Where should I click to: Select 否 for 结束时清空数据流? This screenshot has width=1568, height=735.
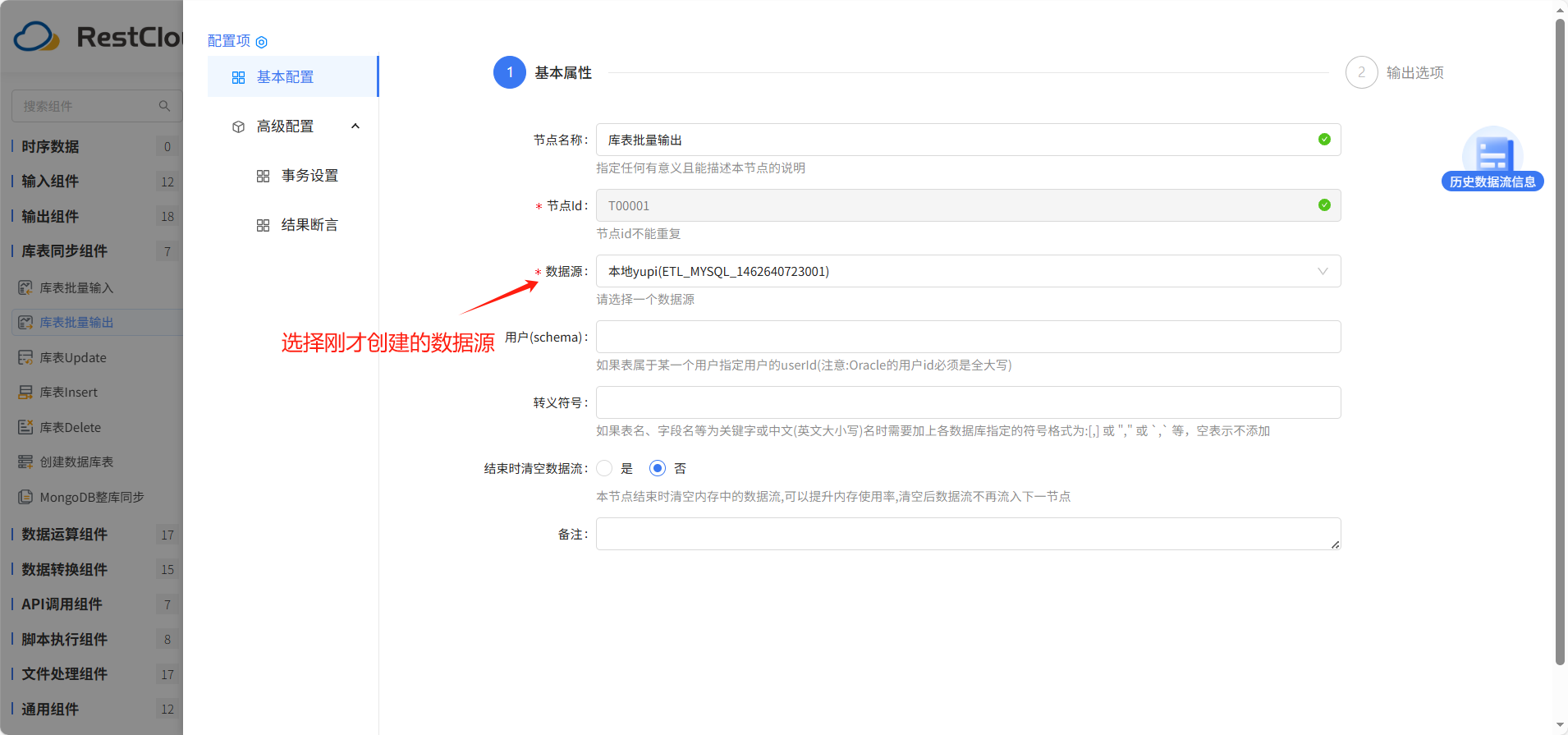pyautogui.click(x=658, y=468)
